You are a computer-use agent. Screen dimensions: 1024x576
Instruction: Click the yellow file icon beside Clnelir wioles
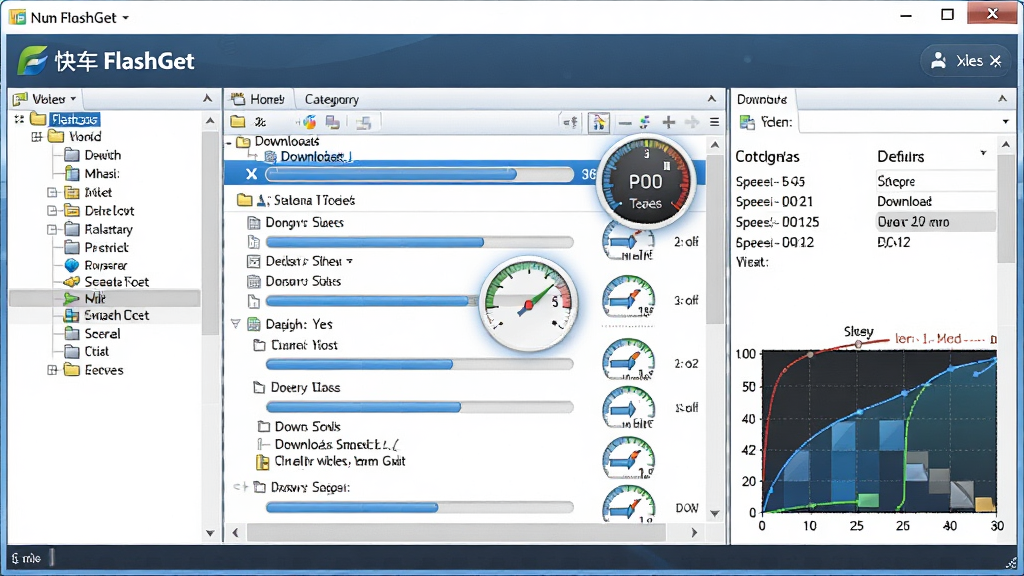coord(263,462)
